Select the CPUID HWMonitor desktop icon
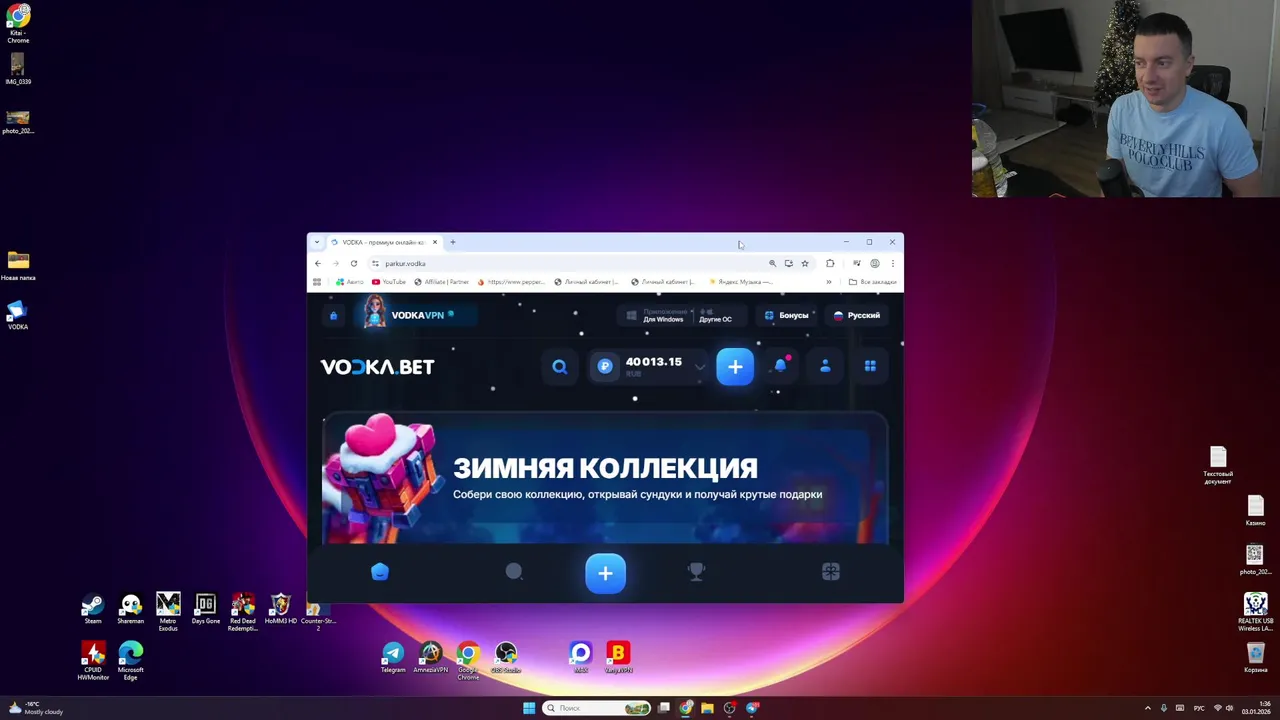This screenshot has width=1280, height=720. 93,661
